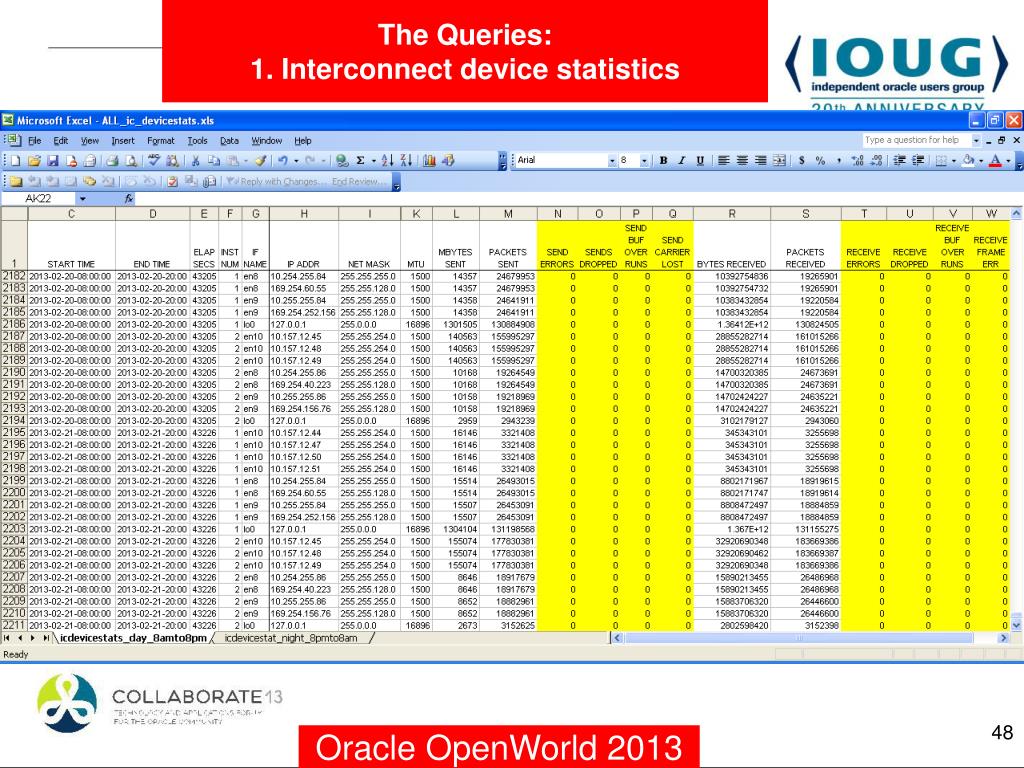Image resolution: width=1024 pixels, height=768 pixels.
Task: Go to the last sheet tab arrow
Action: (x=46, y=638)
